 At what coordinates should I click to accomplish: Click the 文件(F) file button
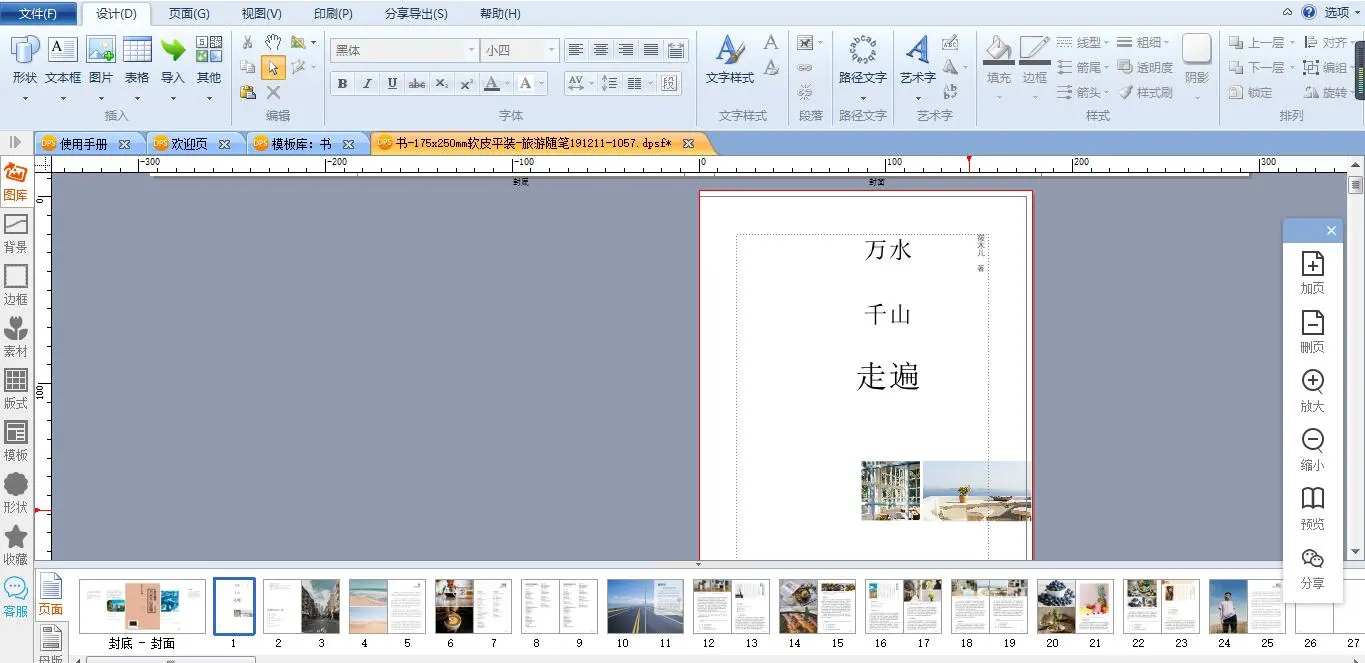pyautogui.click(x=38, y=14)
